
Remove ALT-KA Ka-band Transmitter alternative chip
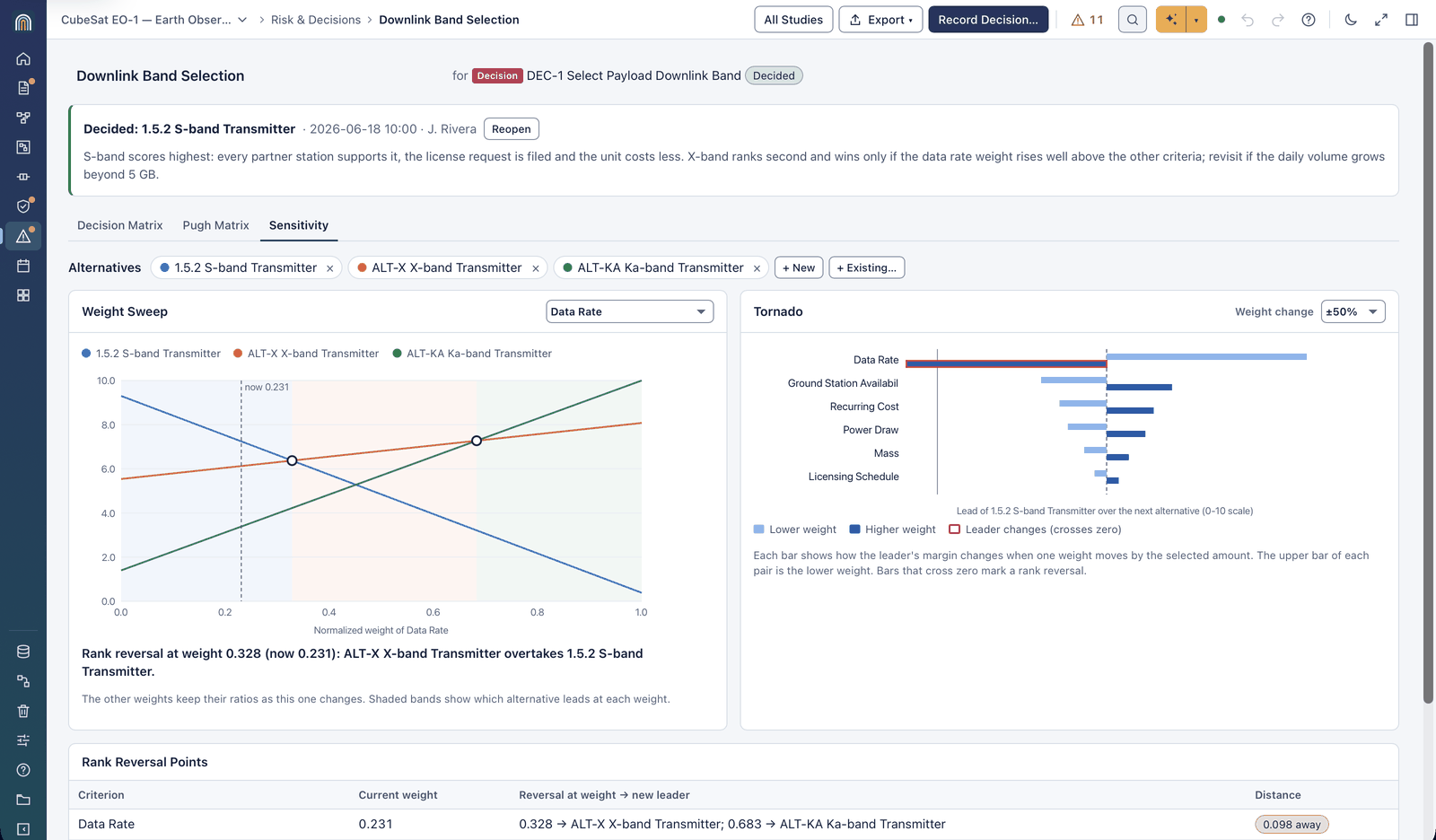(757, 268)
